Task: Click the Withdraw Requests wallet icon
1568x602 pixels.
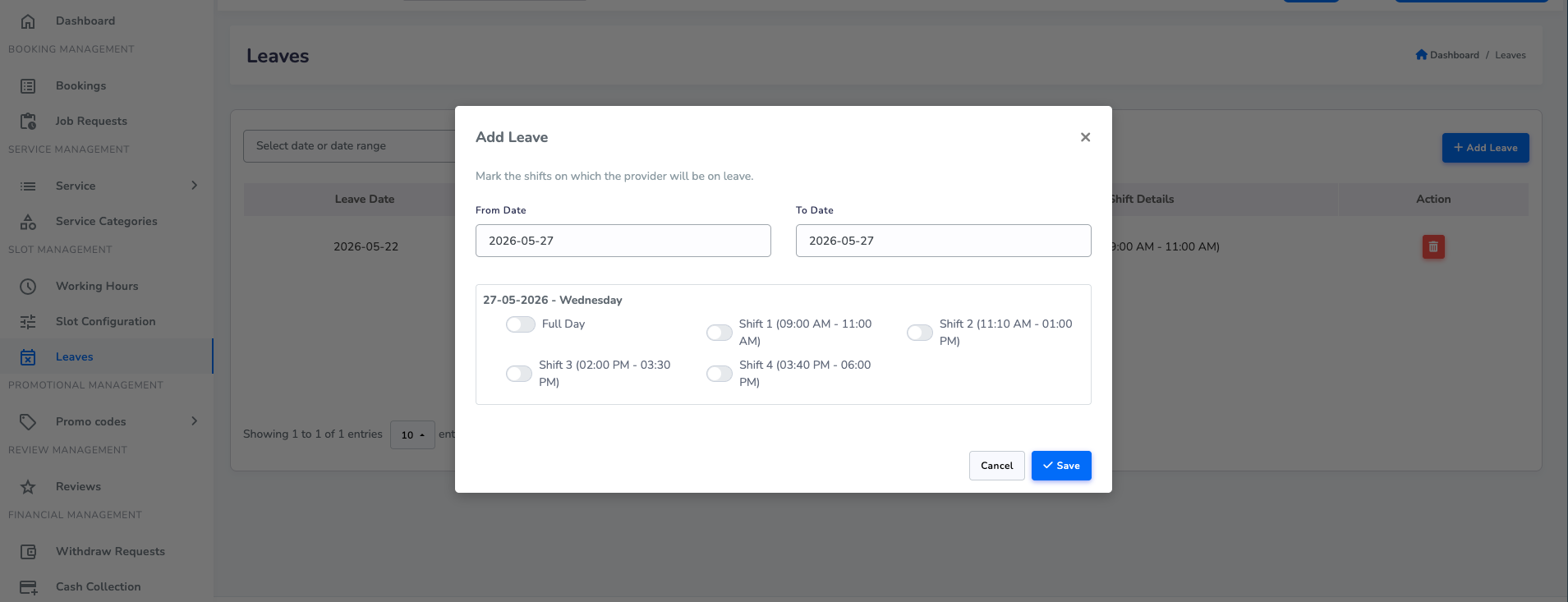Action: (x=28, y=552)
